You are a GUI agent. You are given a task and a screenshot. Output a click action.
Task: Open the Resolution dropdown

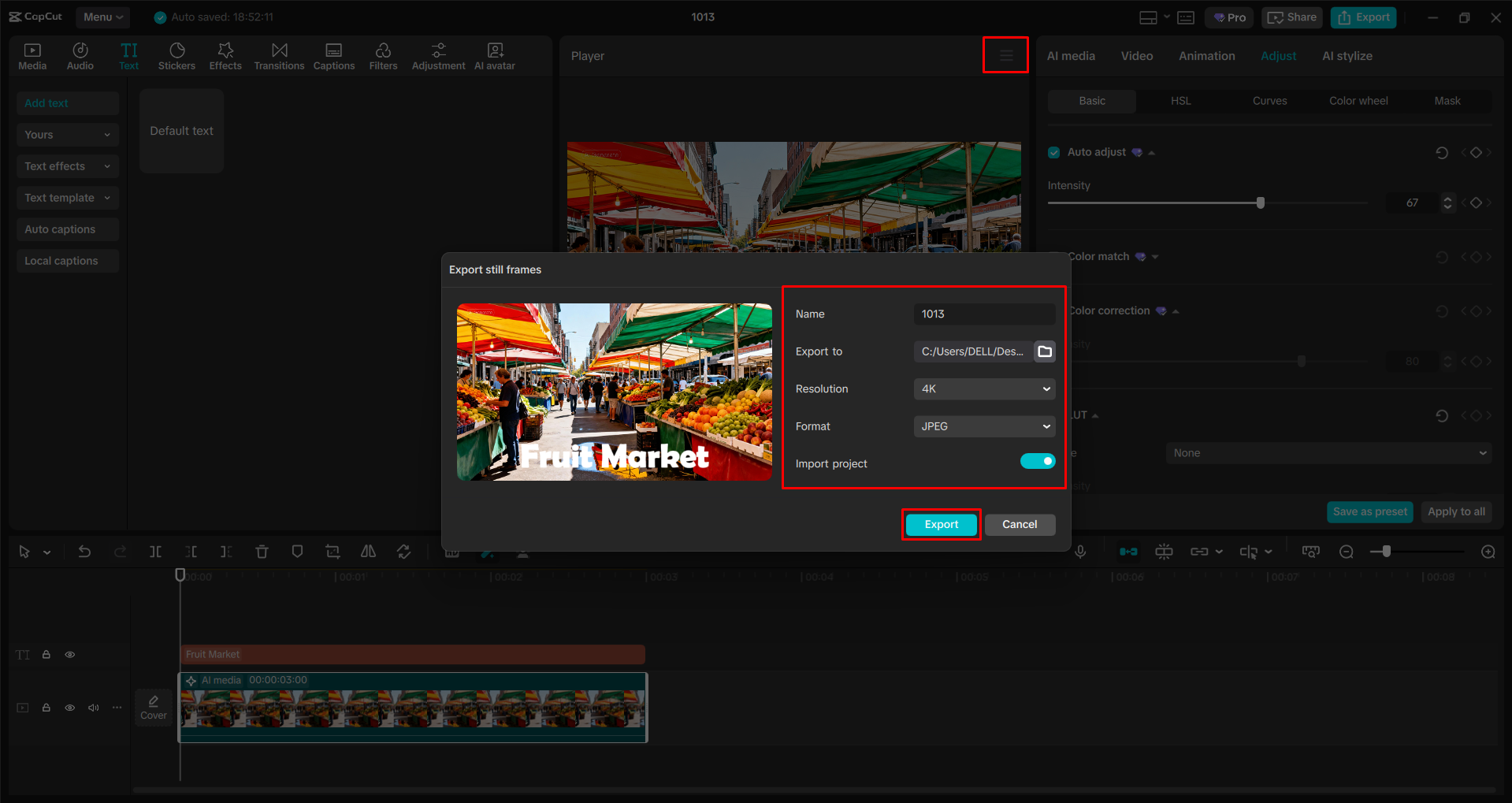click(983, 388)
